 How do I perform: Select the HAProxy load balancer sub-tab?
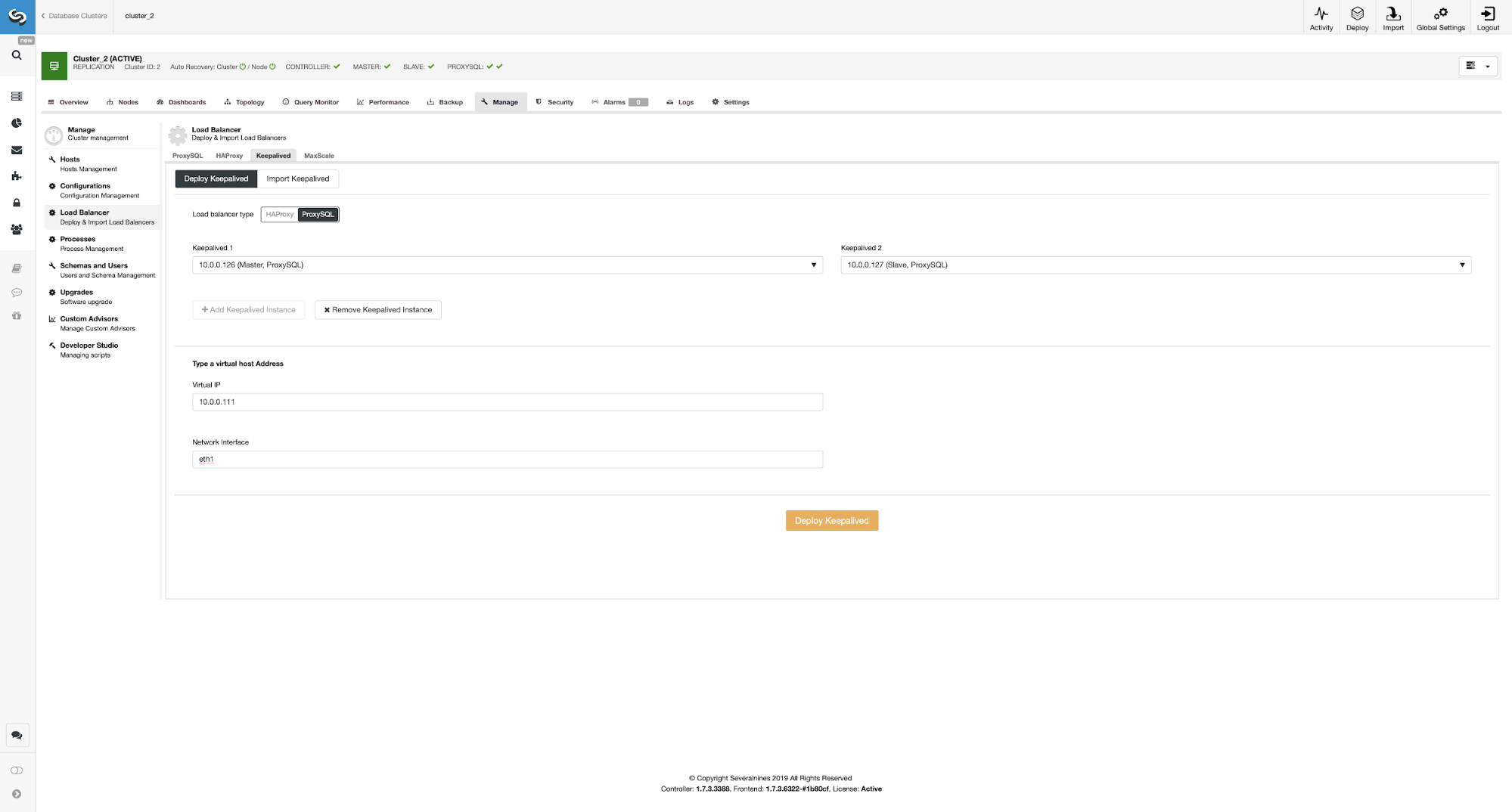pyautogui.click(x=229, y=156)
